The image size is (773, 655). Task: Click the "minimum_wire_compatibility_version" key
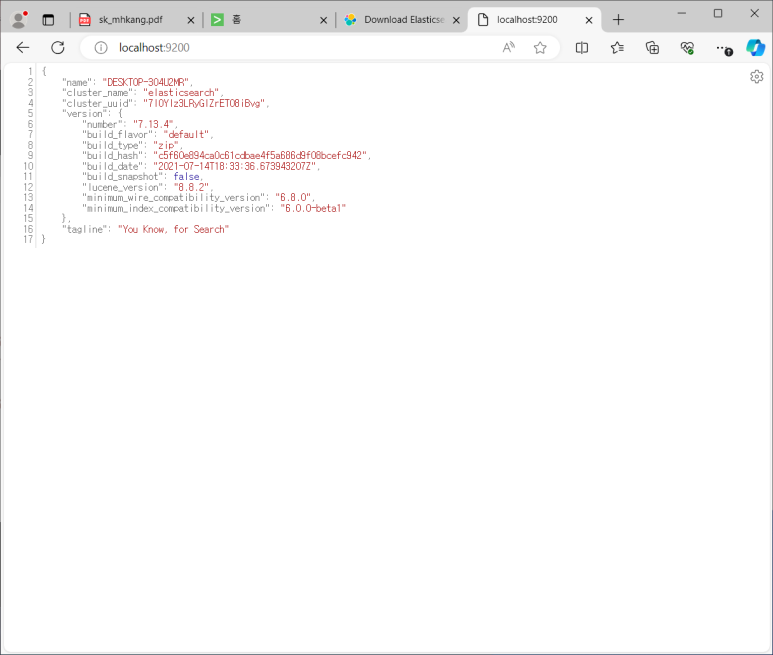click(x=174, y=198)
